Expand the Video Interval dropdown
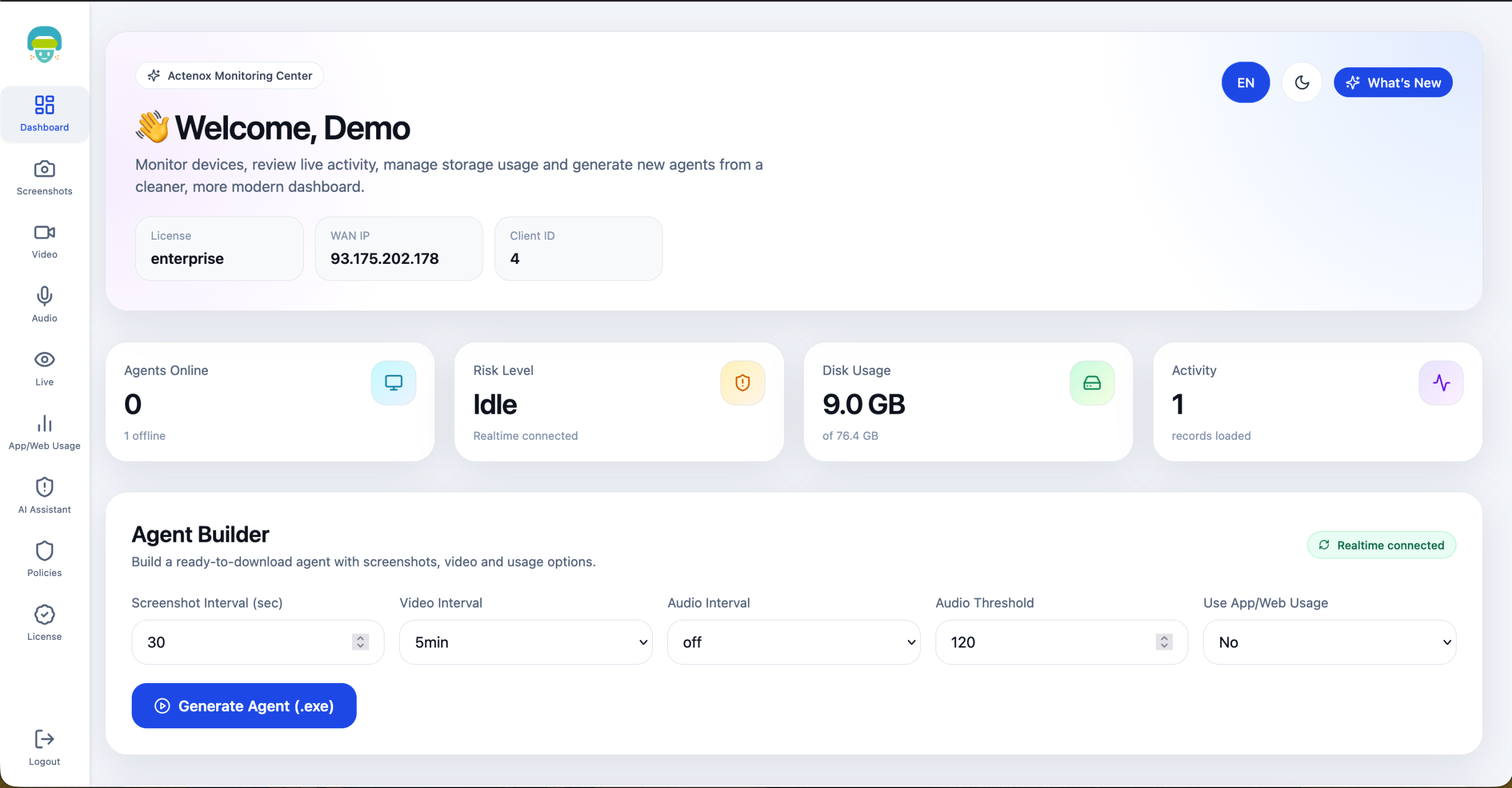Image resolution: width=1512 pixels, height=788 pixels. (x=525, y=642)
